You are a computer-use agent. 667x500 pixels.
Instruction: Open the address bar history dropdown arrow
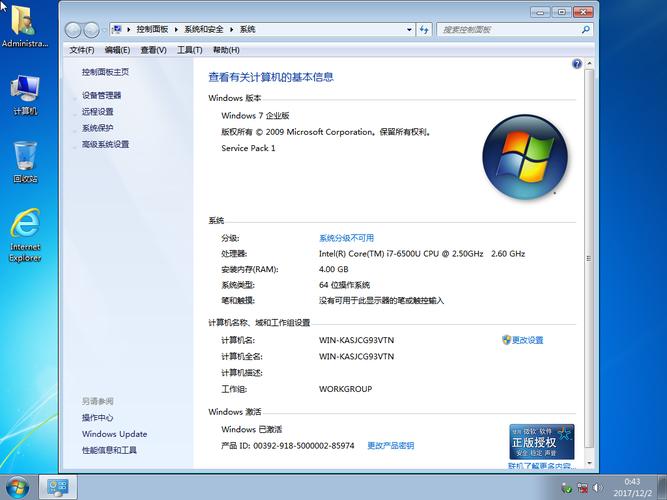tap(409, 29)
